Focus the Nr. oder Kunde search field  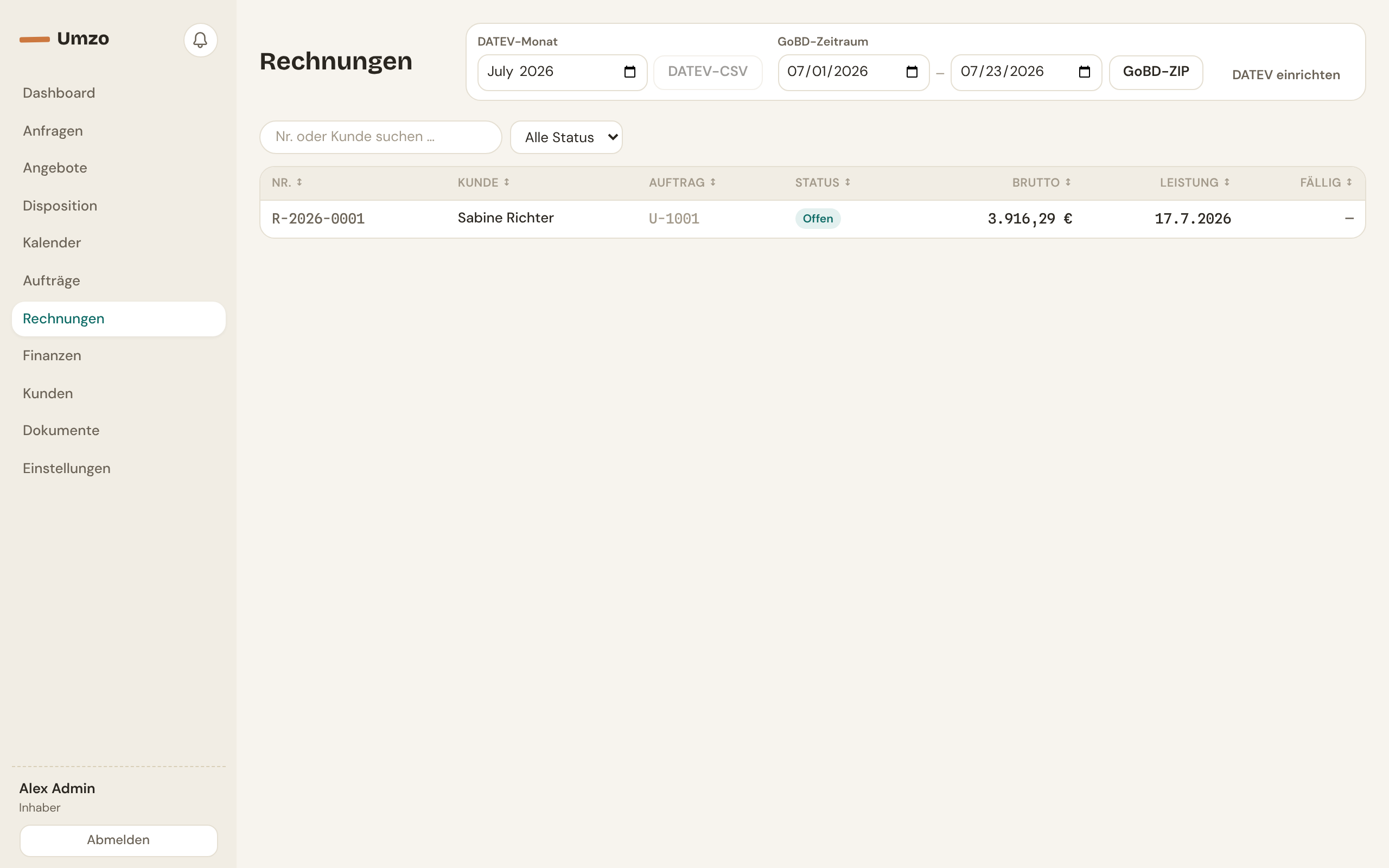tap(380, 137)
